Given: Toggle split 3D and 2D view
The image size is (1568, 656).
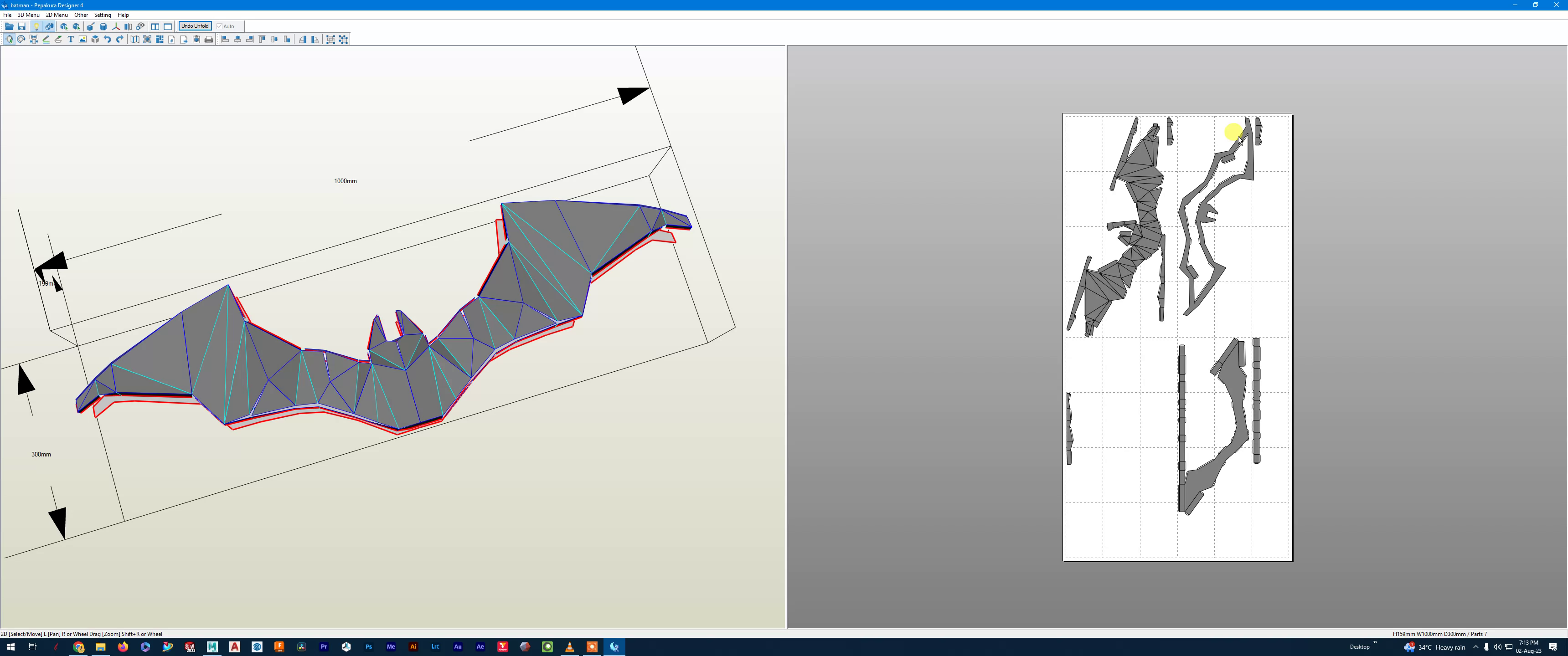Looking at the screenshot, I should coord(155,26).
